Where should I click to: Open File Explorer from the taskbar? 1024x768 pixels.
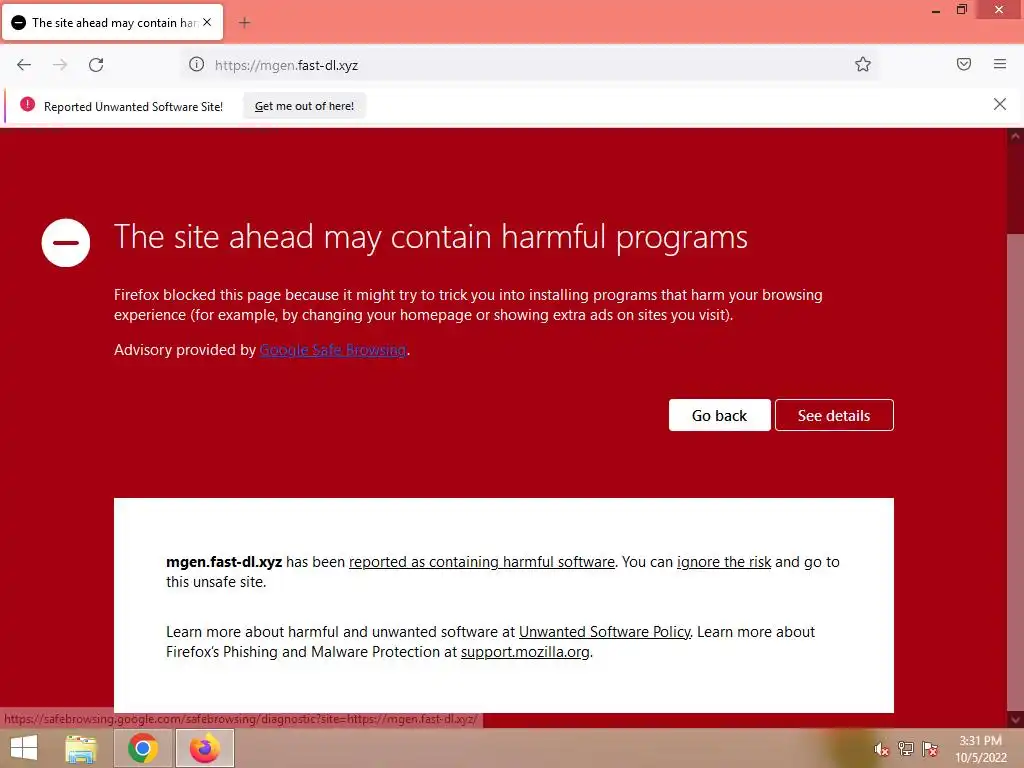click(x=81, y=749)
